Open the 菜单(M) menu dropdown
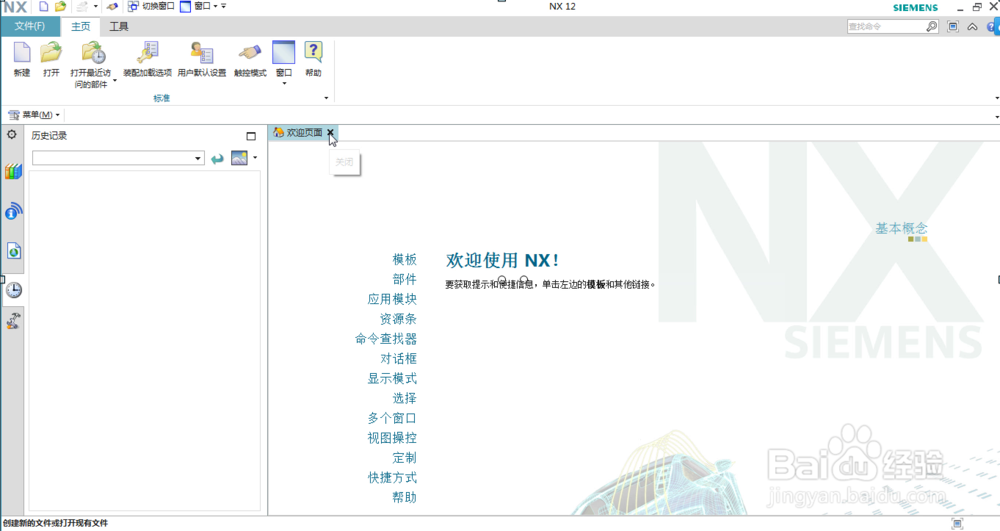Screen dimensions: 1000x531 pos(34,115)
